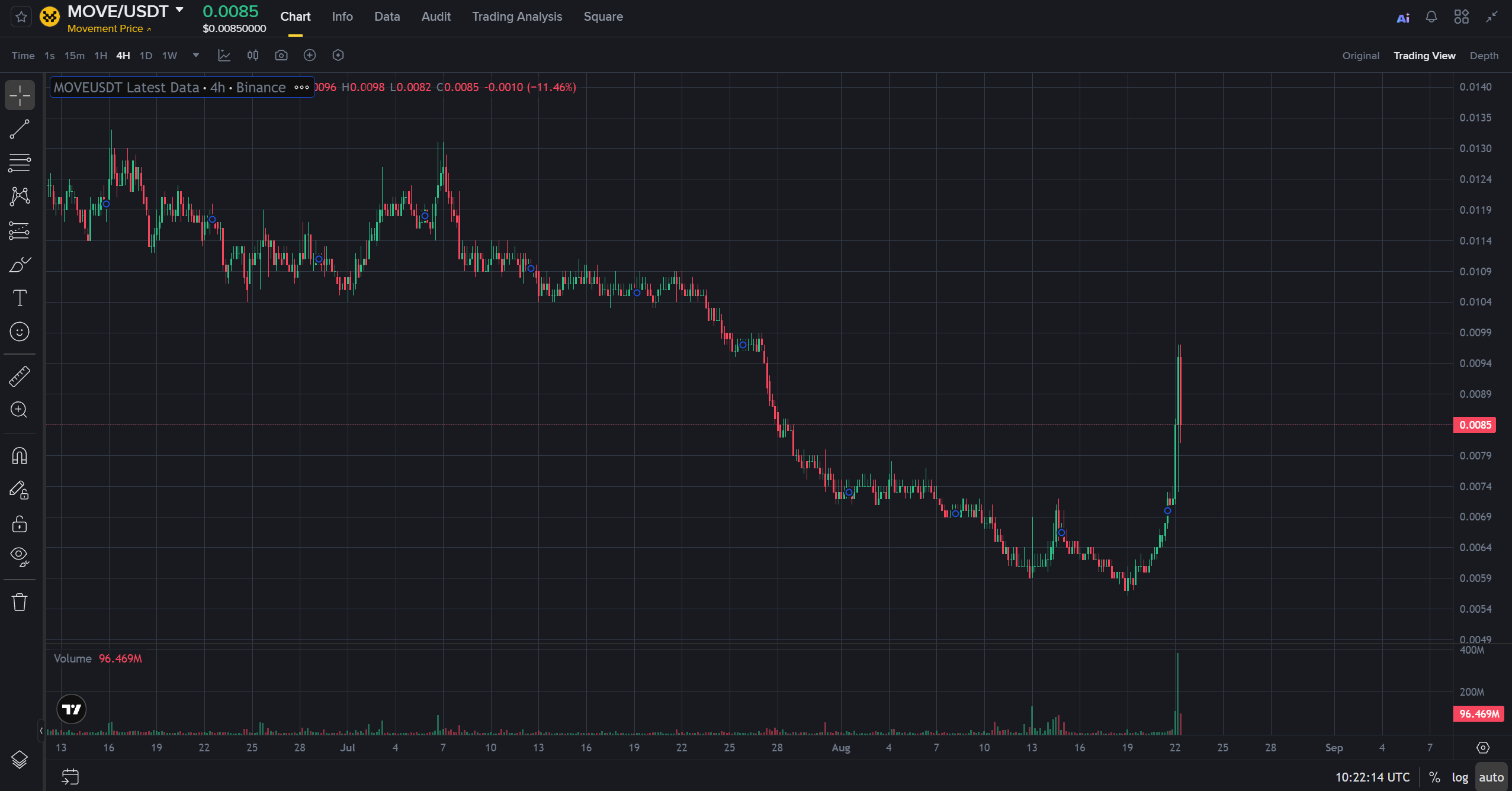The height and width of the screenshot is (791, 1512).
Task: Open the MOVE/USDT pair selector dropdown
Action: pos(179,10)
